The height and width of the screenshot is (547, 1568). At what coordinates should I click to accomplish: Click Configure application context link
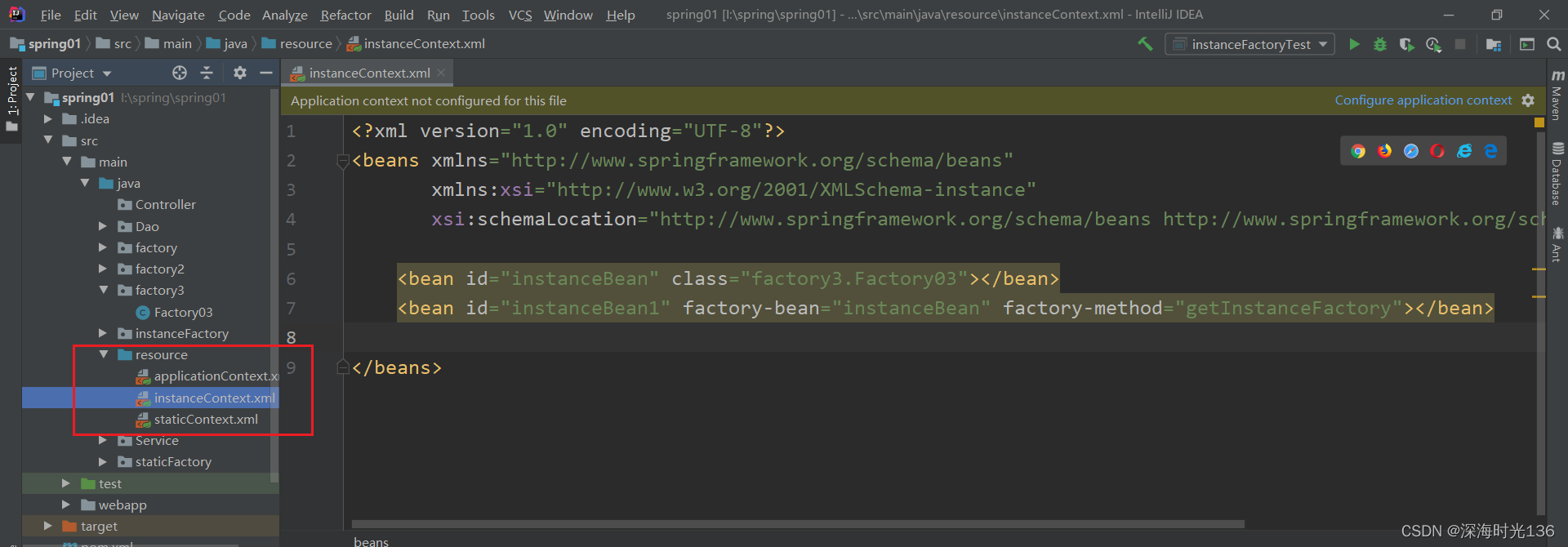(x=1423, y=100)
